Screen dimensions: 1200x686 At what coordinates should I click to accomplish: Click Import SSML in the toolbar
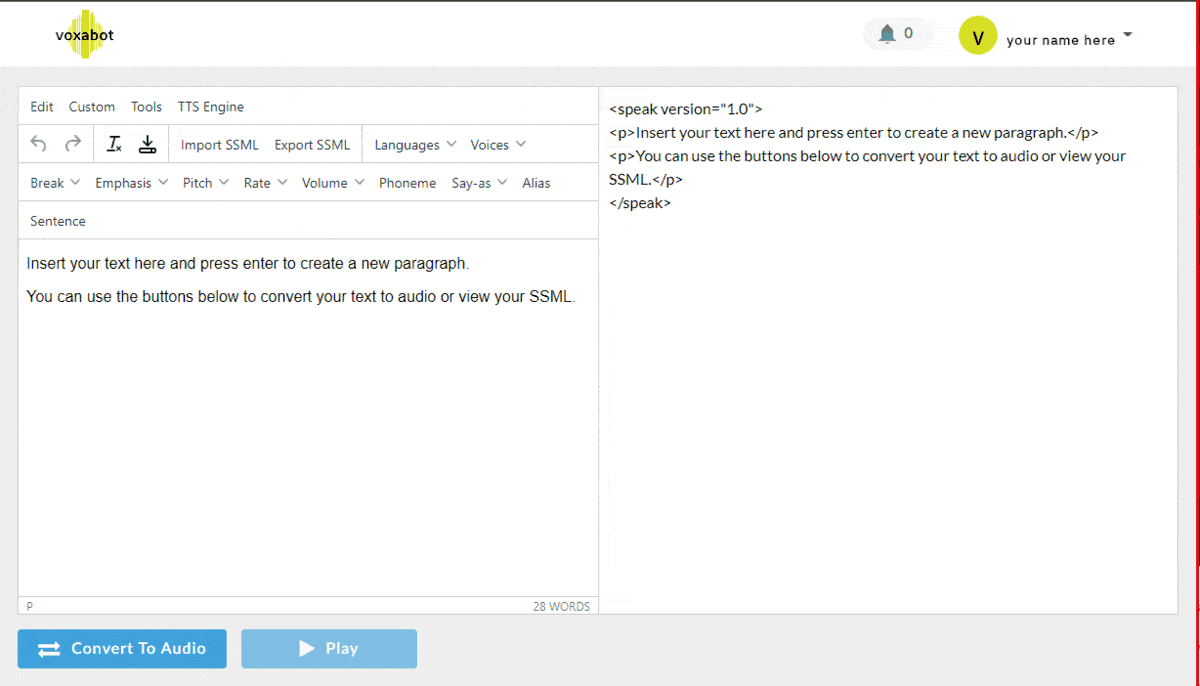pos(219,145)
